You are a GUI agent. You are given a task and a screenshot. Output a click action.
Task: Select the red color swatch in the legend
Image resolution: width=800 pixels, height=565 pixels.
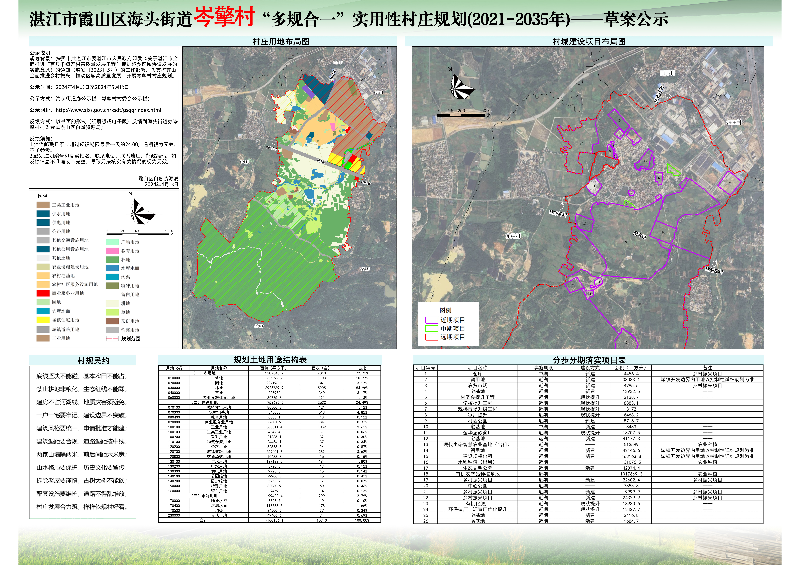43,293
